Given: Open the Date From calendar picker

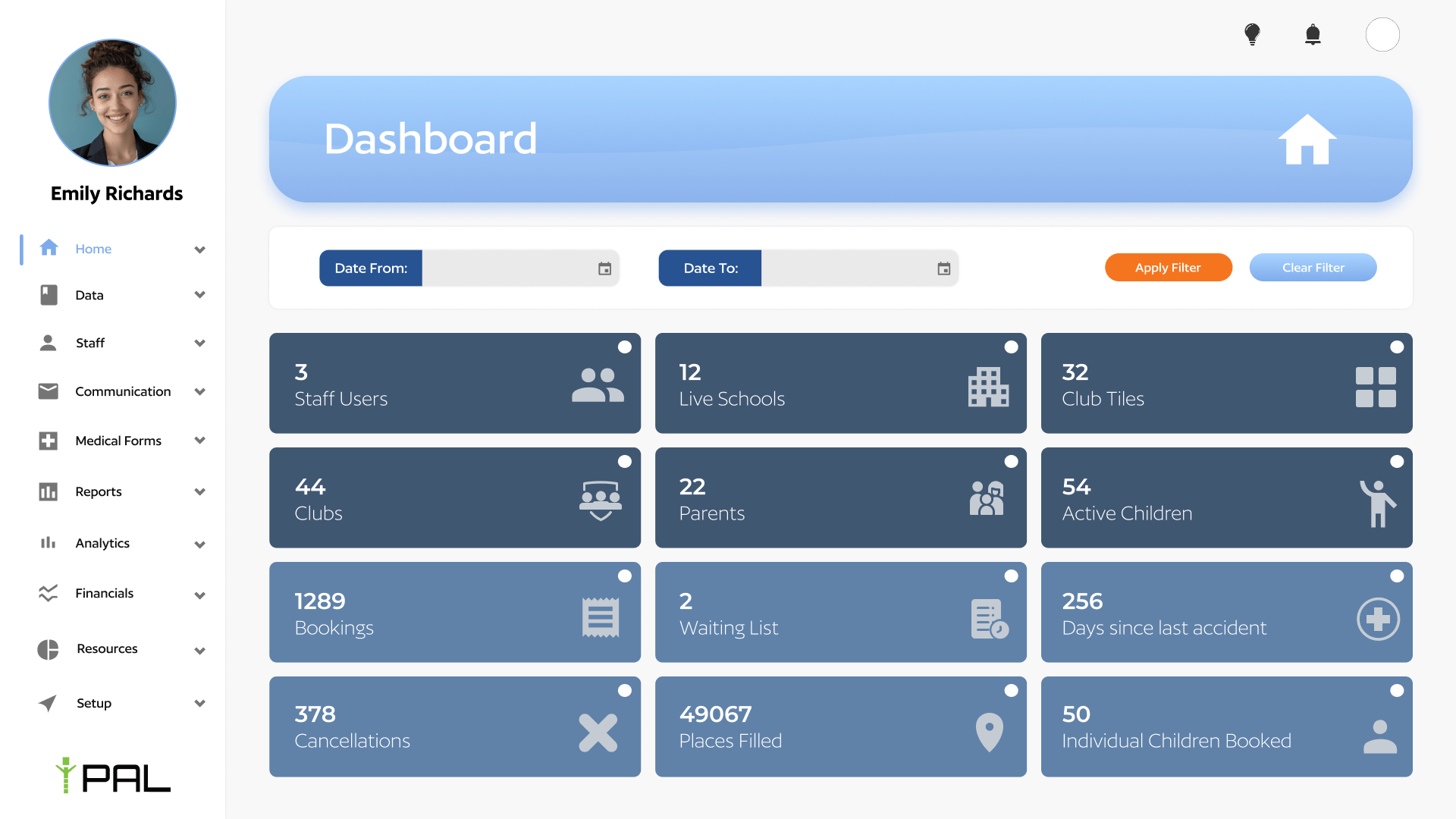Looking at the screenshot, I should click(604, 268).
